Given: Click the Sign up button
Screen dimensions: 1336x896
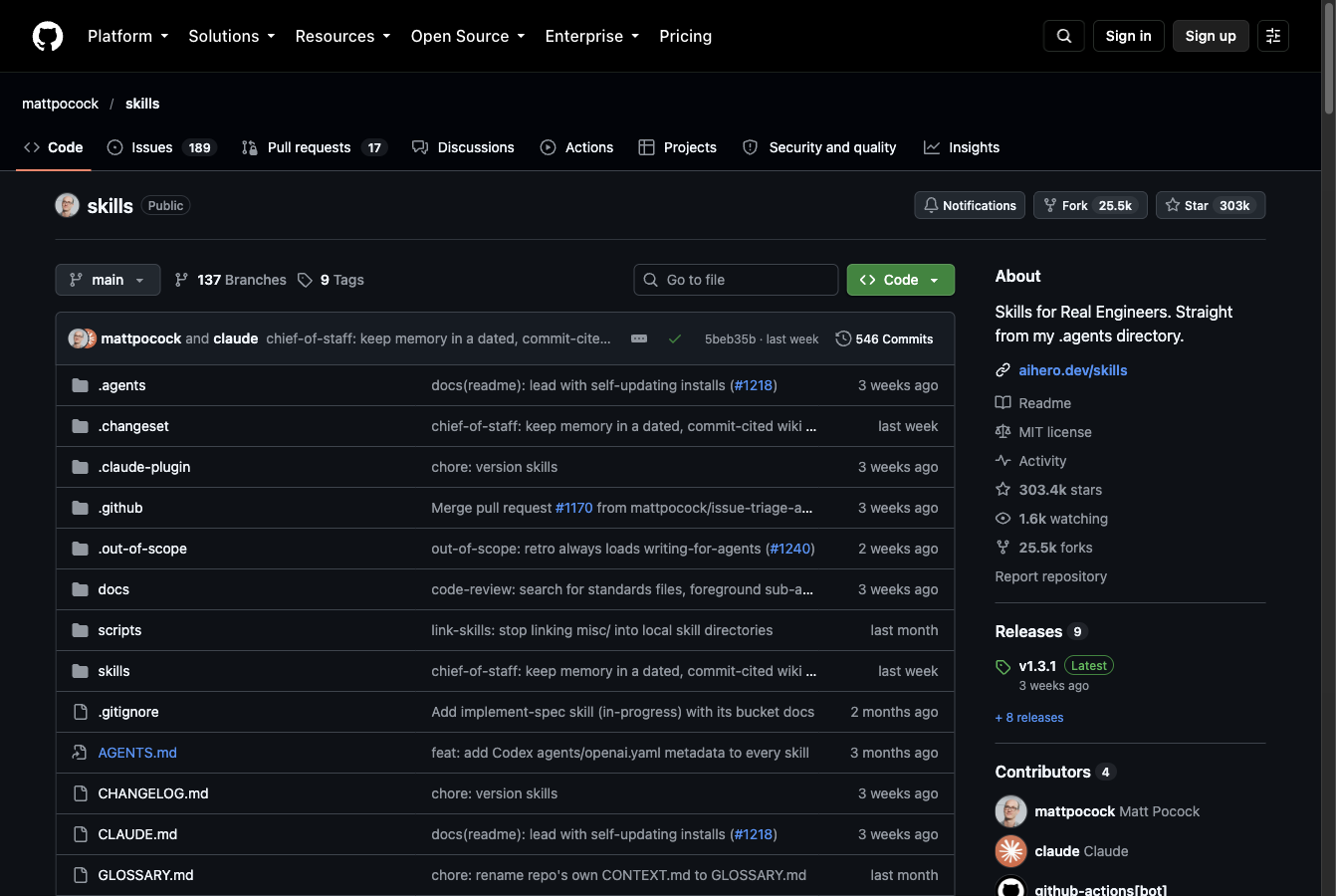Looking at the screenshot, I should 1211,36.
